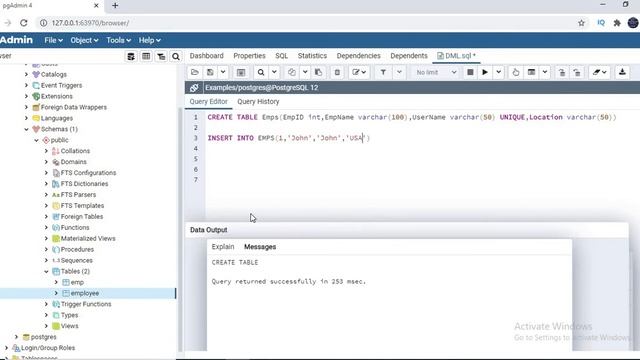Click the browser address bar URL
The width and height of the screenshot is (640, 360).
click(90, 23)
